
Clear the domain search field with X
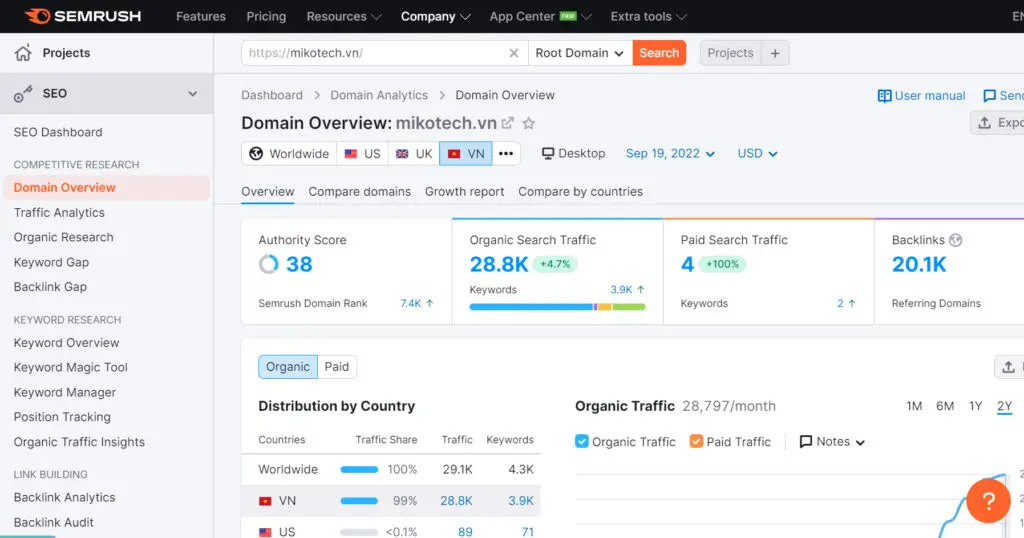pyautogui.click(x=514, y=53)
